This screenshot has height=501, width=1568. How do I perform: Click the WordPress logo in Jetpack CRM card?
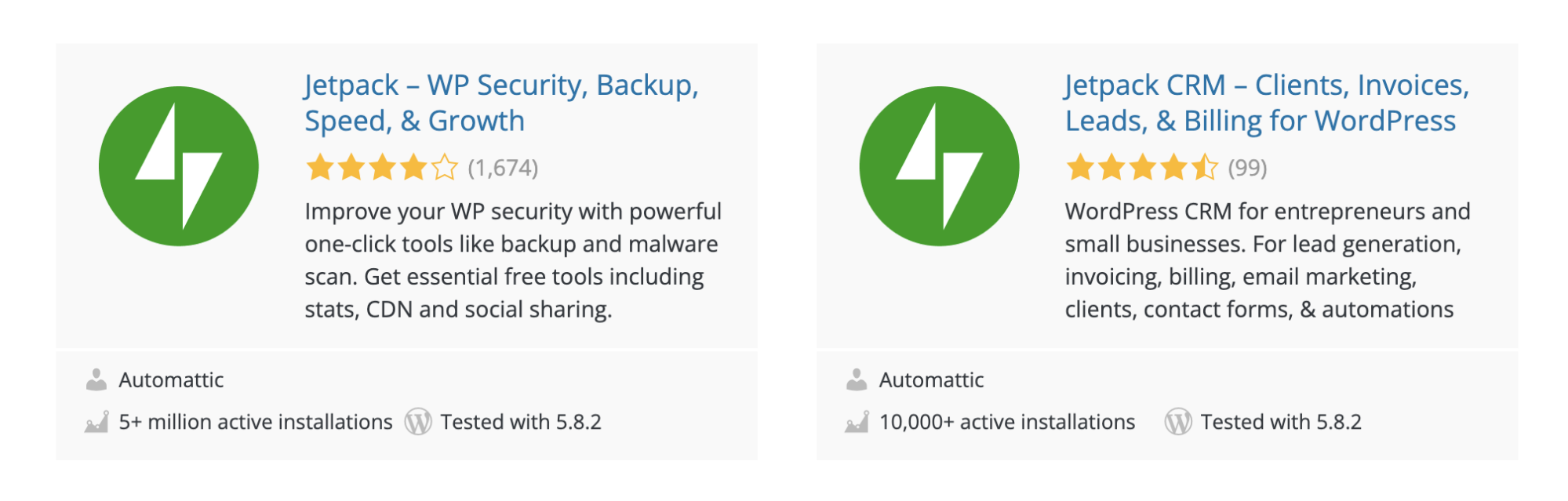click(x=1178, y=422)
